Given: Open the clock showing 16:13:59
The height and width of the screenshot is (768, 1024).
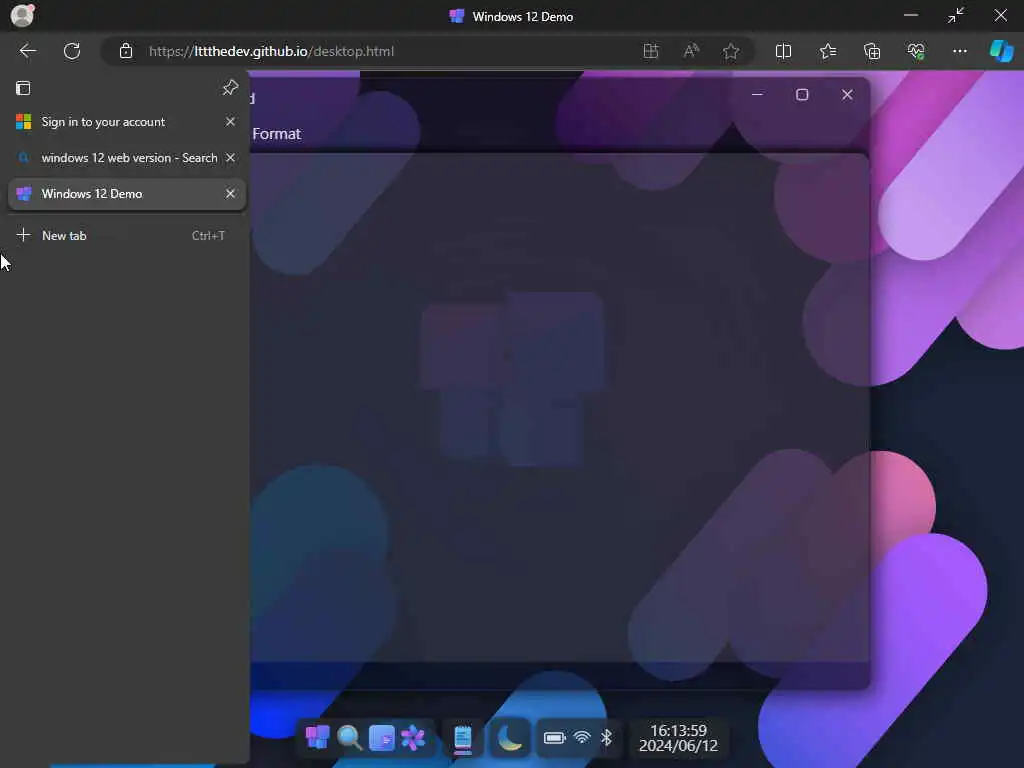Looking at the screenshot, I should 679,738.
